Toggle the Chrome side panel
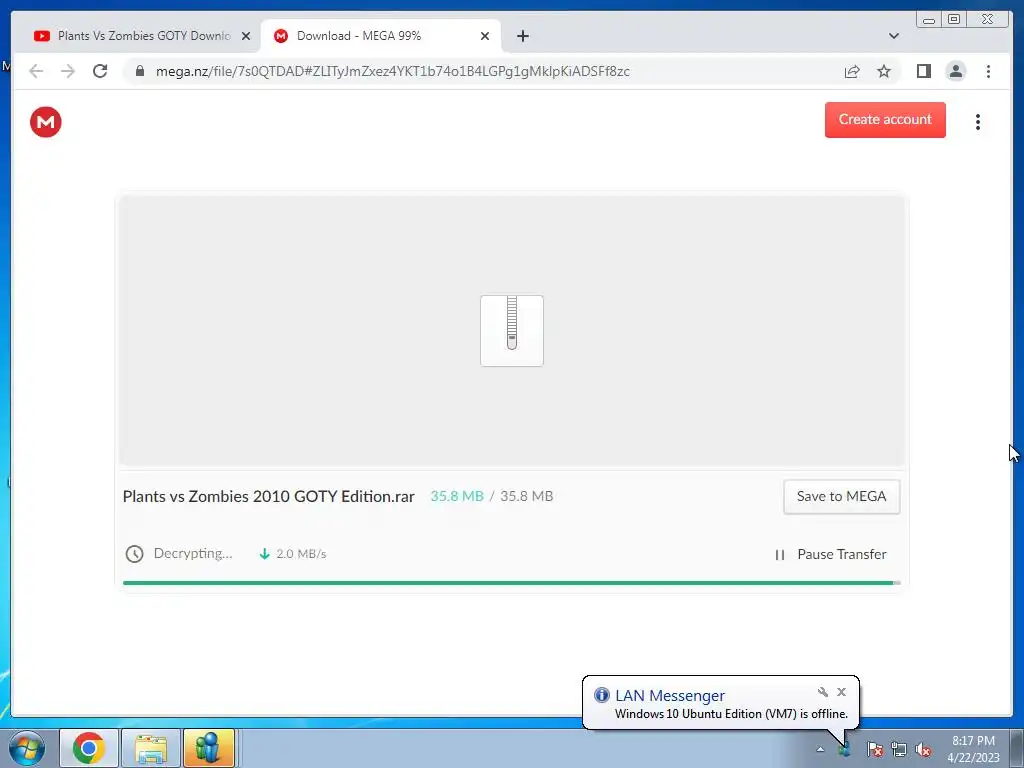 click(x=923, y=71)
